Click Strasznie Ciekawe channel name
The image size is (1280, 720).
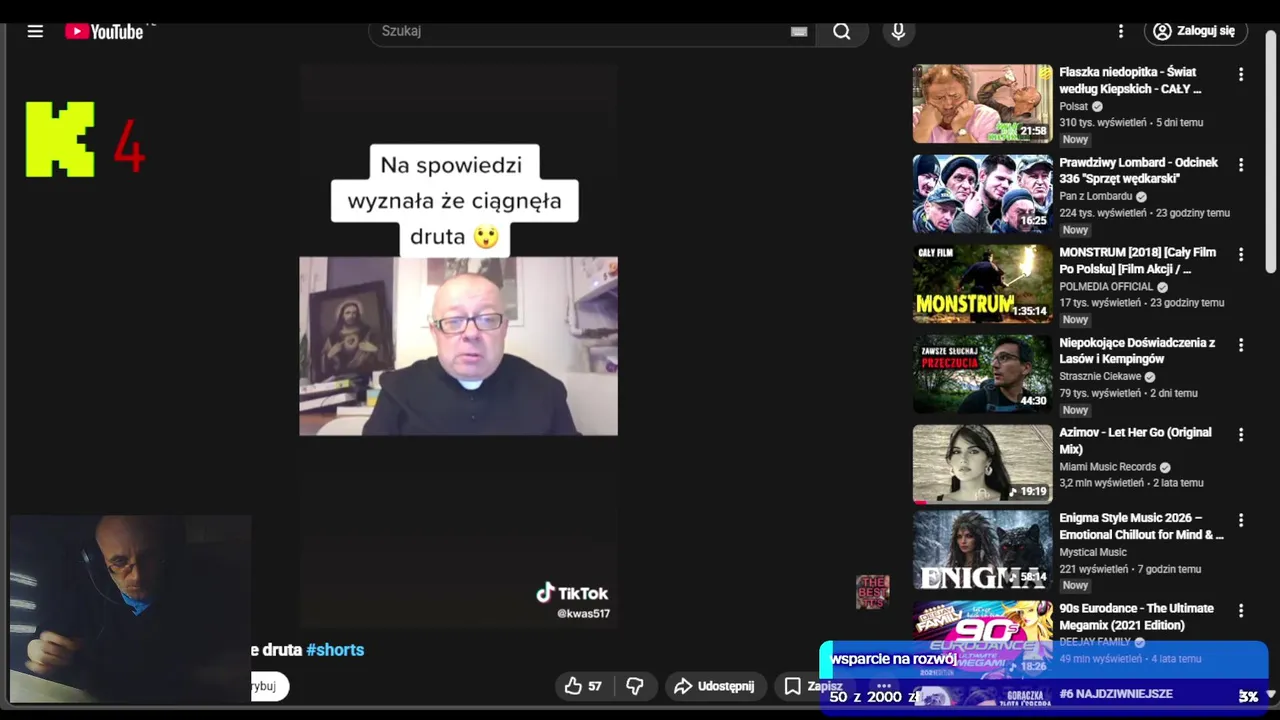1100,376
